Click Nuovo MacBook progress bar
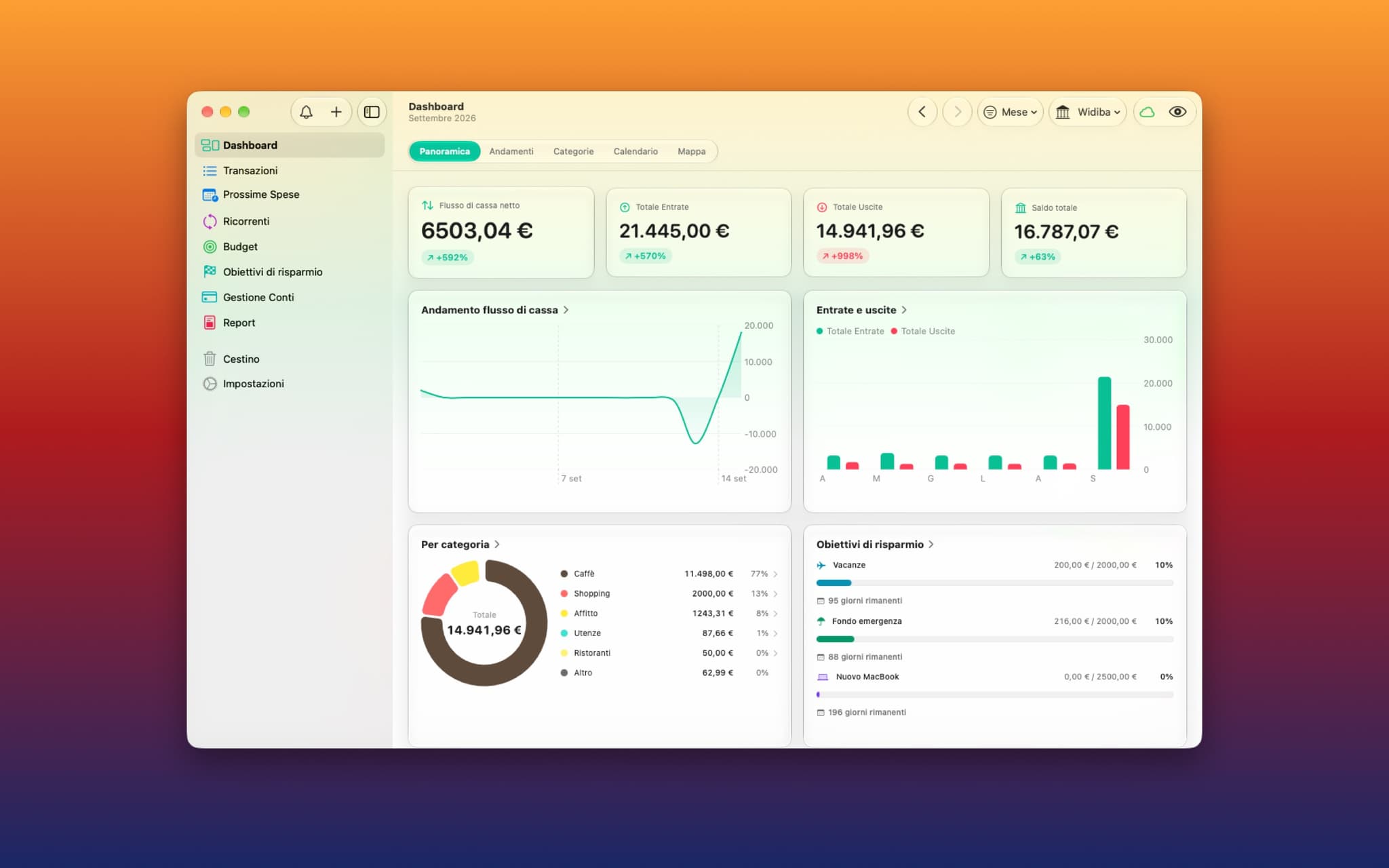This screenshot has height=868, width=1389. tap(994, 694)
